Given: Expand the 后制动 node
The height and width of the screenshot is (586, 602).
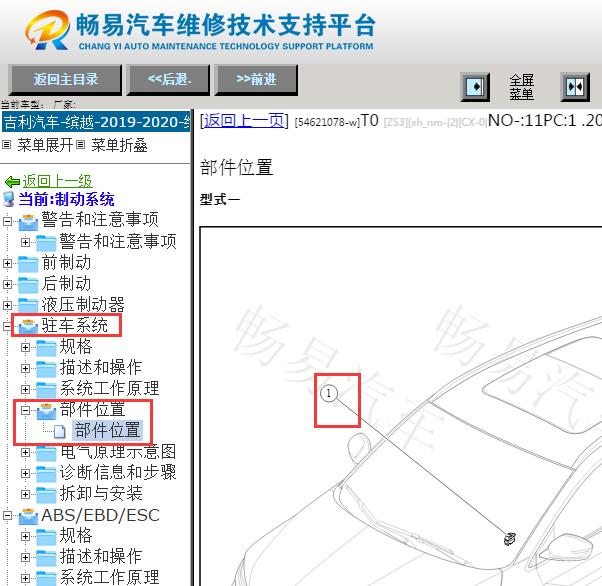Looking at the screenshot, I should 7,284.
